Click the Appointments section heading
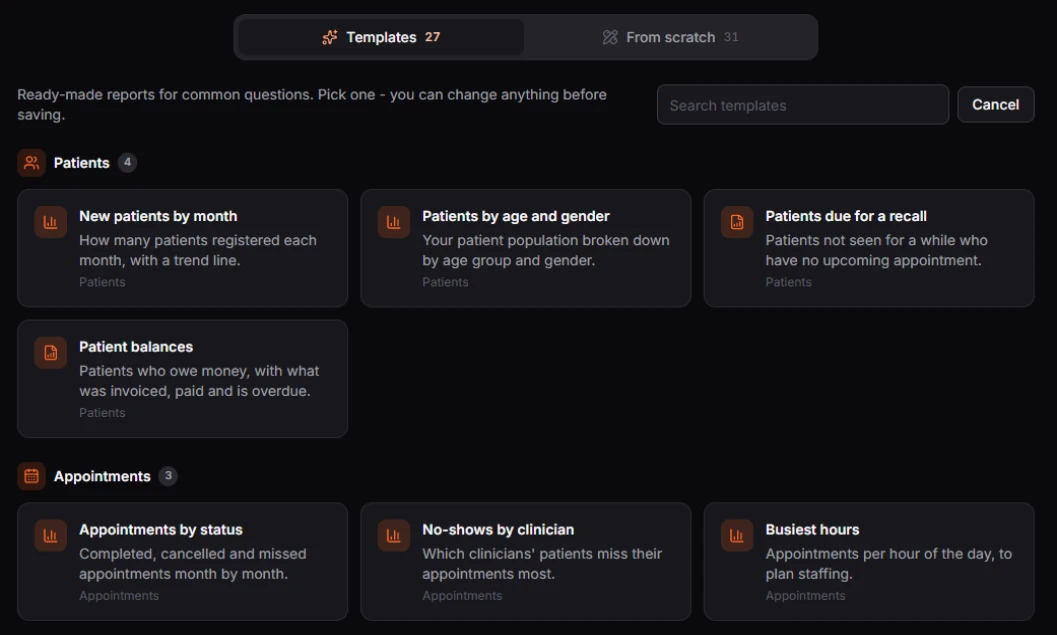 (x=102, y=476)
